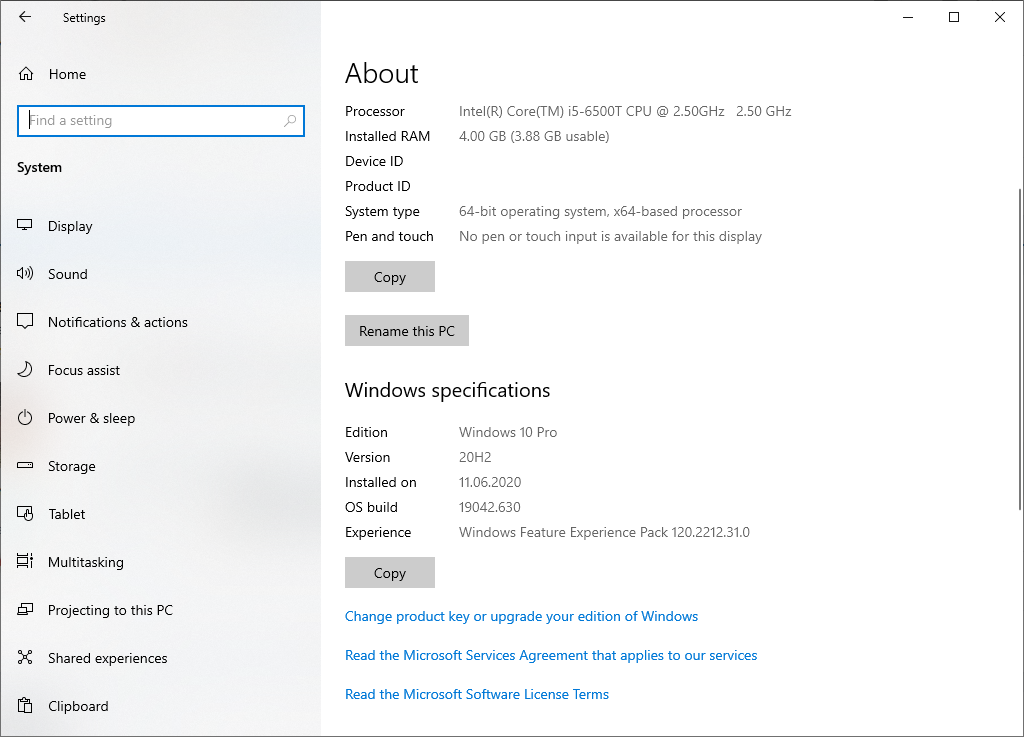
Task: Click the Focus assist moon icon
Action: pos(25,369)
